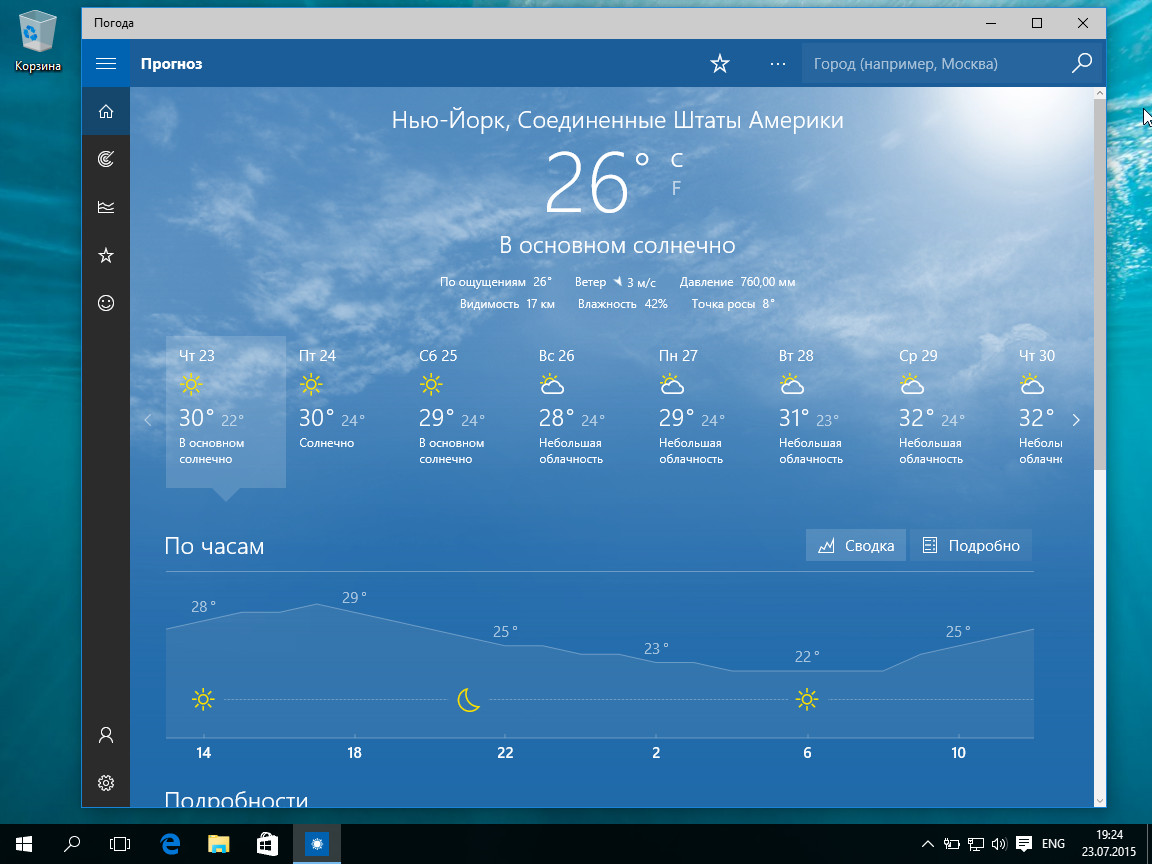
Task: Select Celsius temperature unit
Action: click(x=677, y=159)
